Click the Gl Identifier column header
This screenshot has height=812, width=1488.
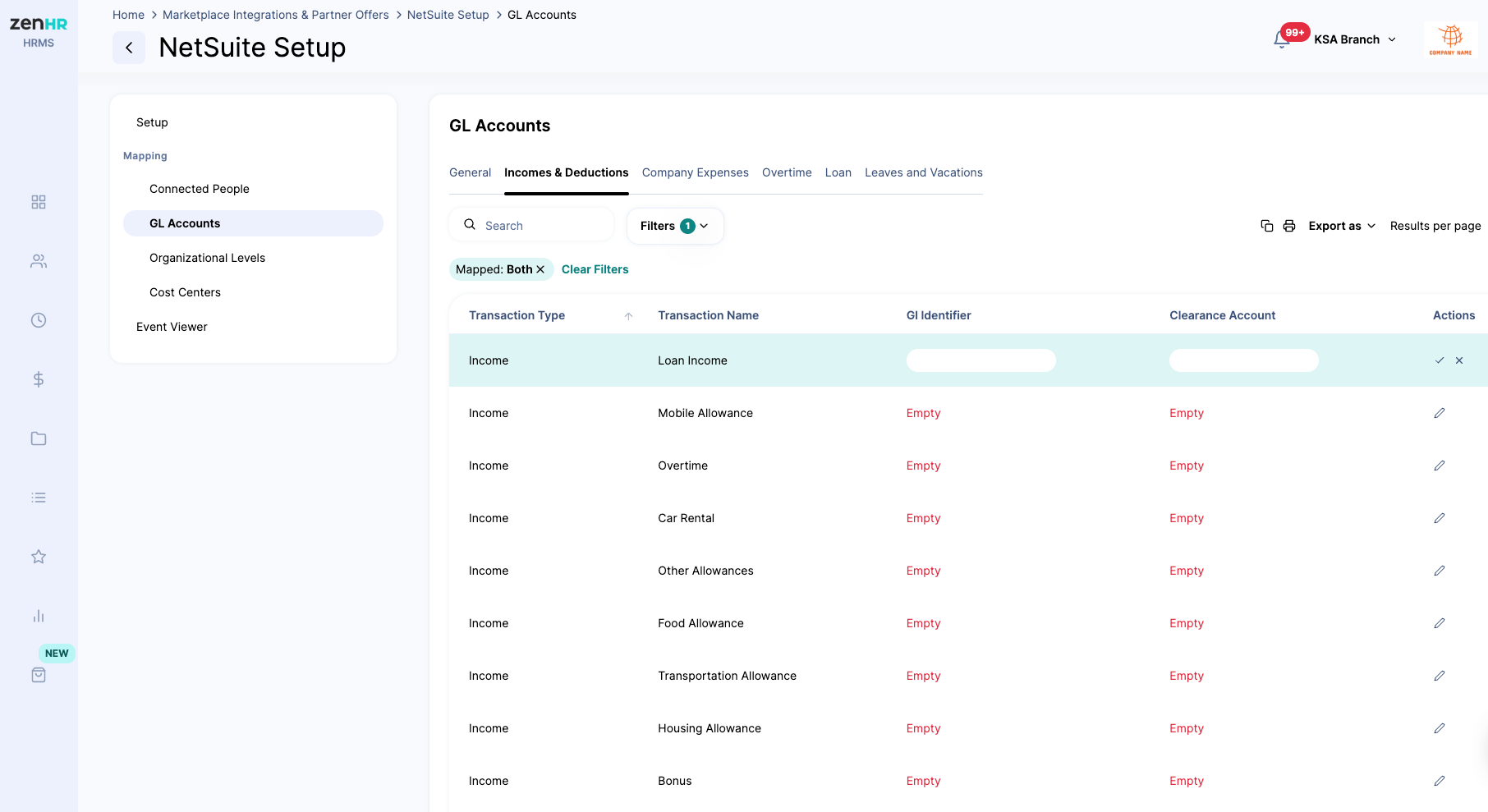tap(939, 315)
